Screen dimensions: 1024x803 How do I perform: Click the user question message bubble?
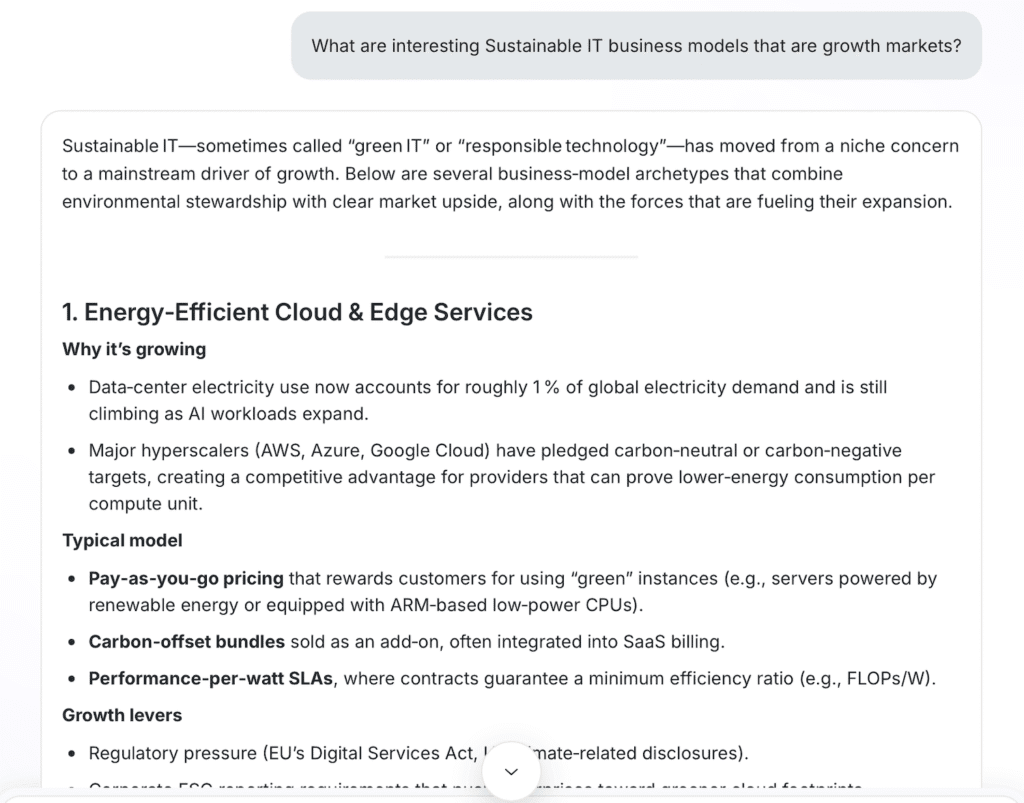point(636,45)
